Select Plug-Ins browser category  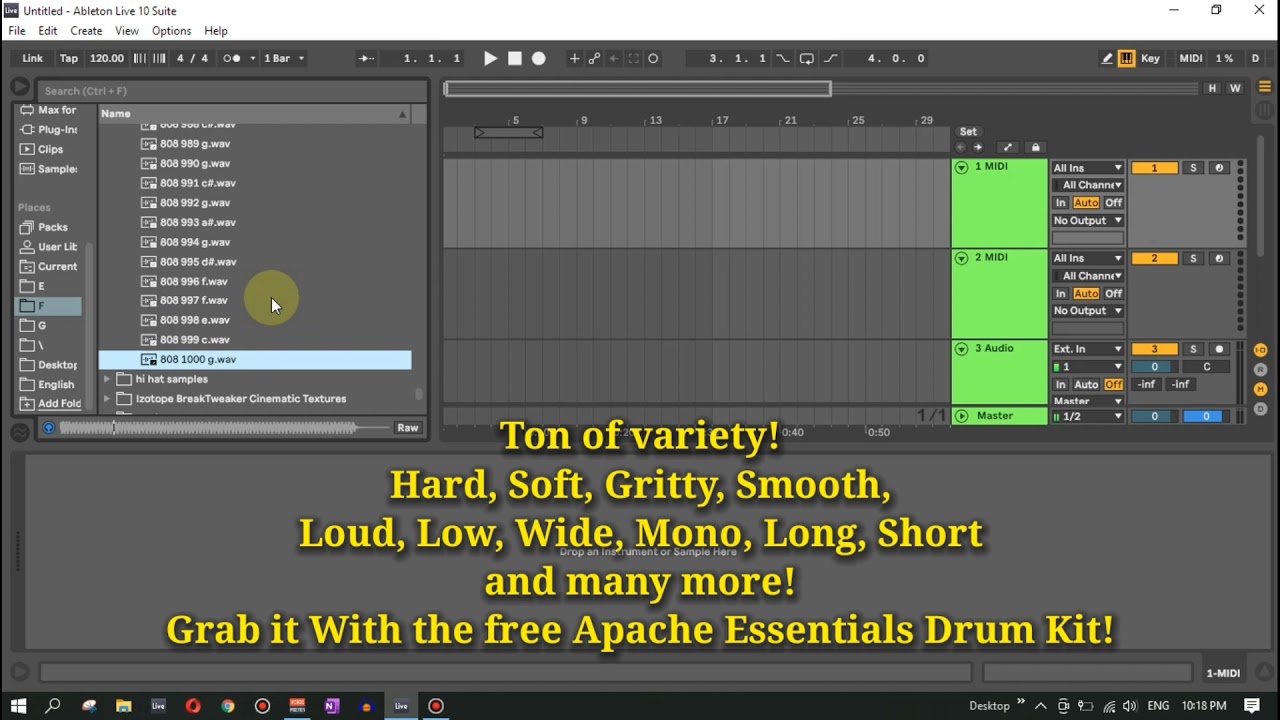pyautogui.click(x=49, y=129)
